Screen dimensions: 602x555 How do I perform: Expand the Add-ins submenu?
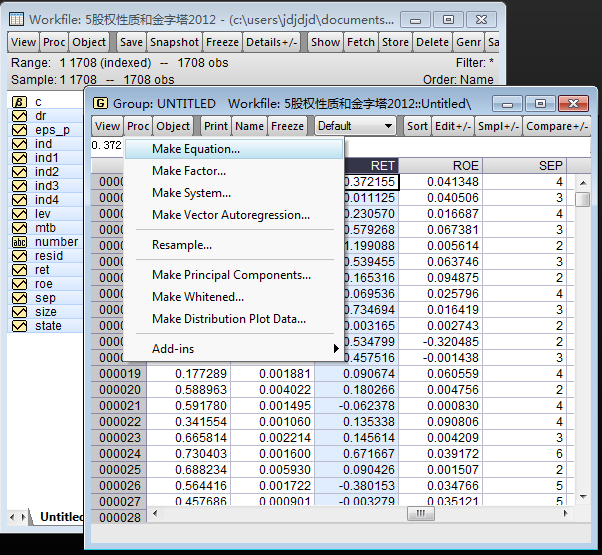pos(234,349)
